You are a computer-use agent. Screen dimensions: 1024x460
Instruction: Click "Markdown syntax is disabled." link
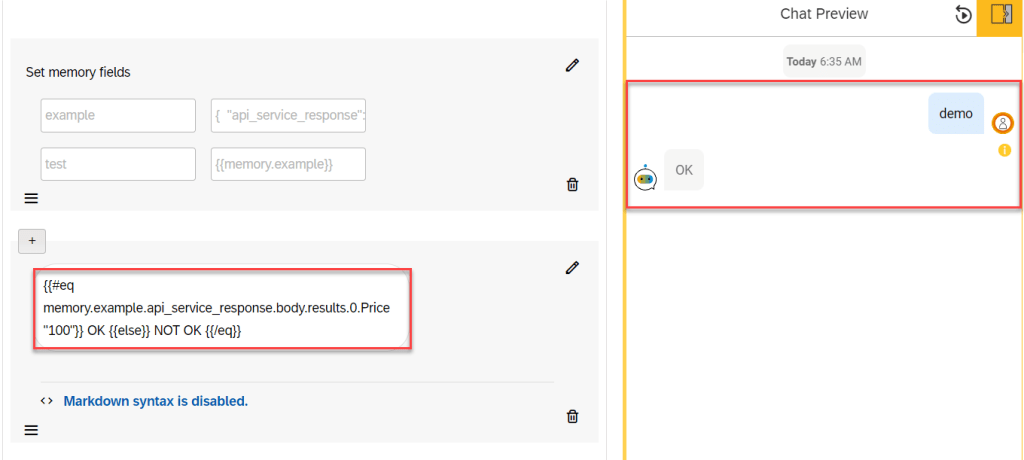(155, 401)
